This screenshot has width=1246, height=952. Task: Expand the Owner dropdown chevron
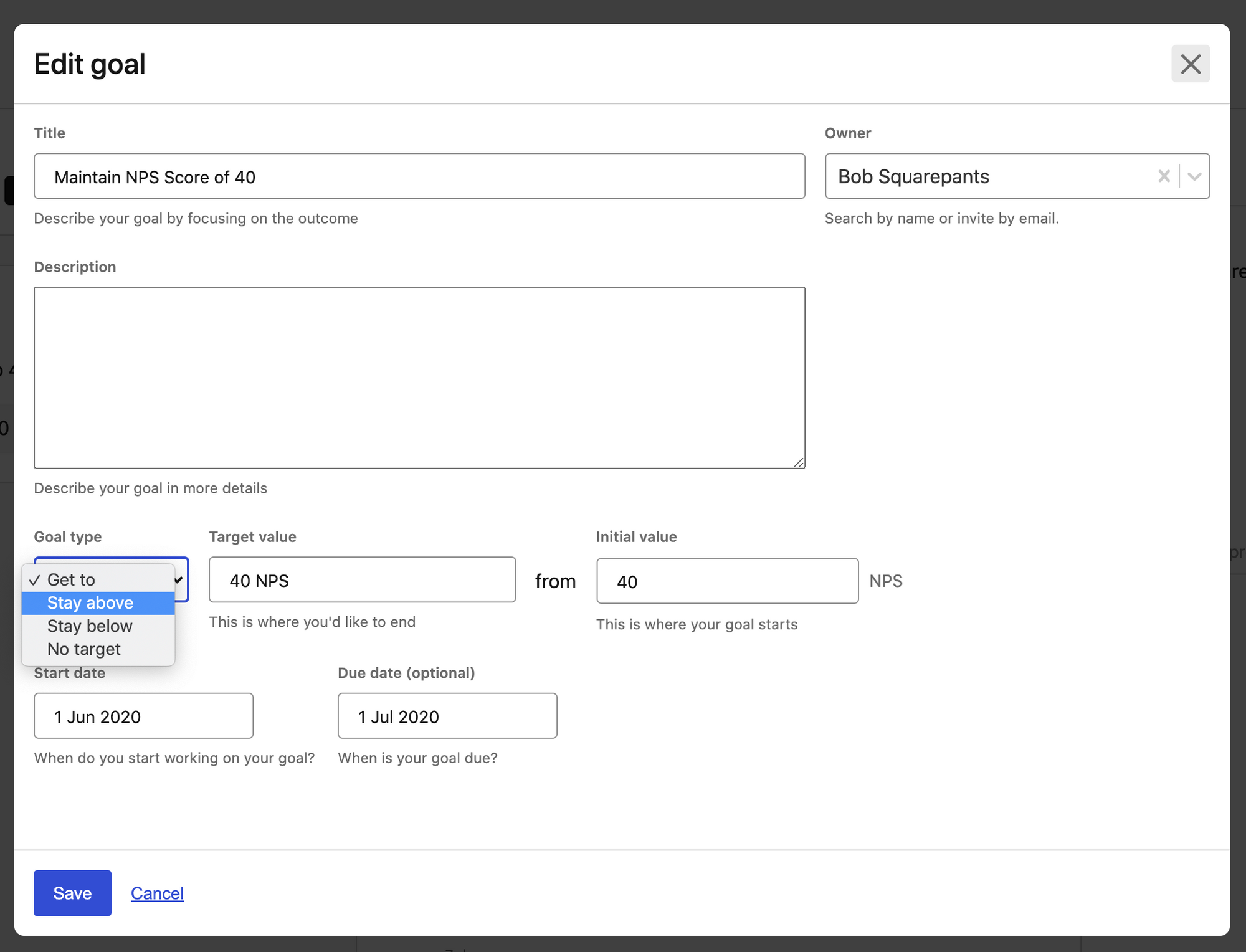[1194, 176]
